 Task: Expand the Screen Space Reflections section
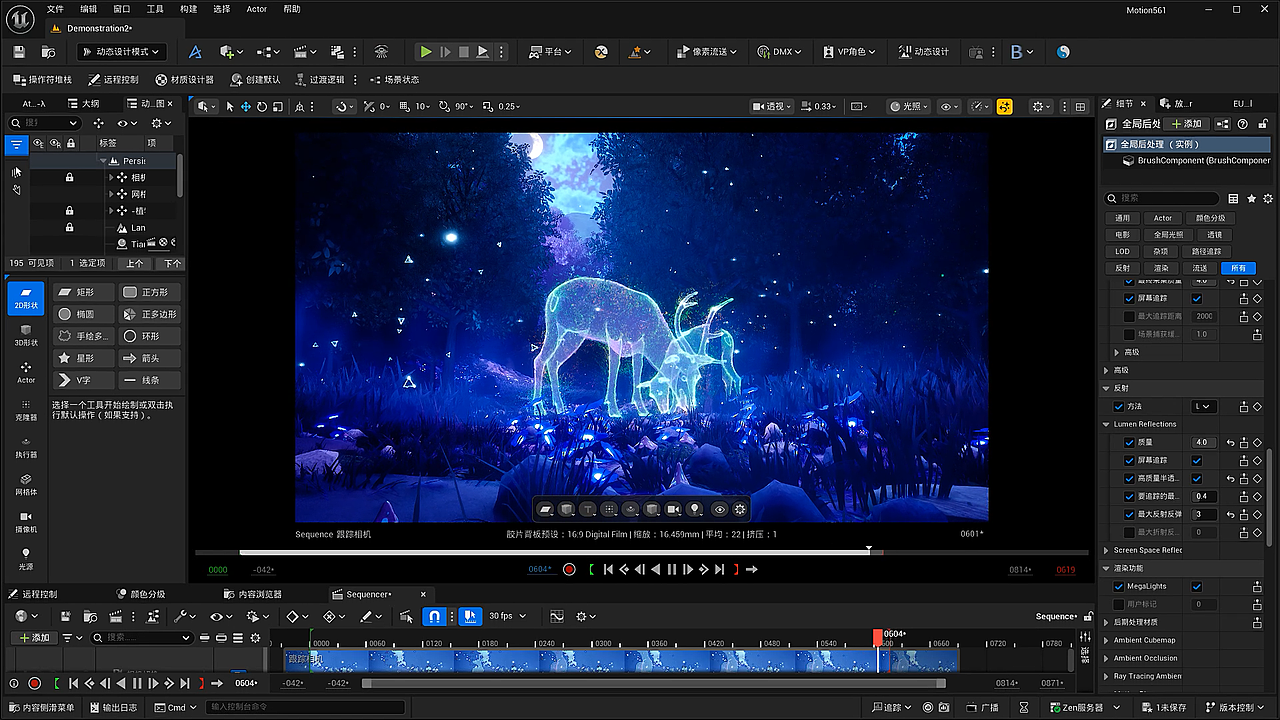(x=1107, y=550)
